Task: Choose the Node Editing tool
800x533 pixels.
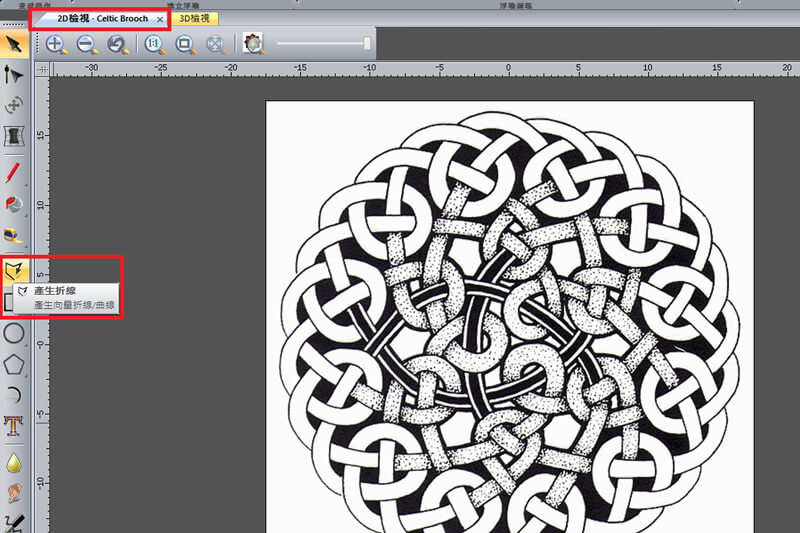Action: (x=14, y=74)
